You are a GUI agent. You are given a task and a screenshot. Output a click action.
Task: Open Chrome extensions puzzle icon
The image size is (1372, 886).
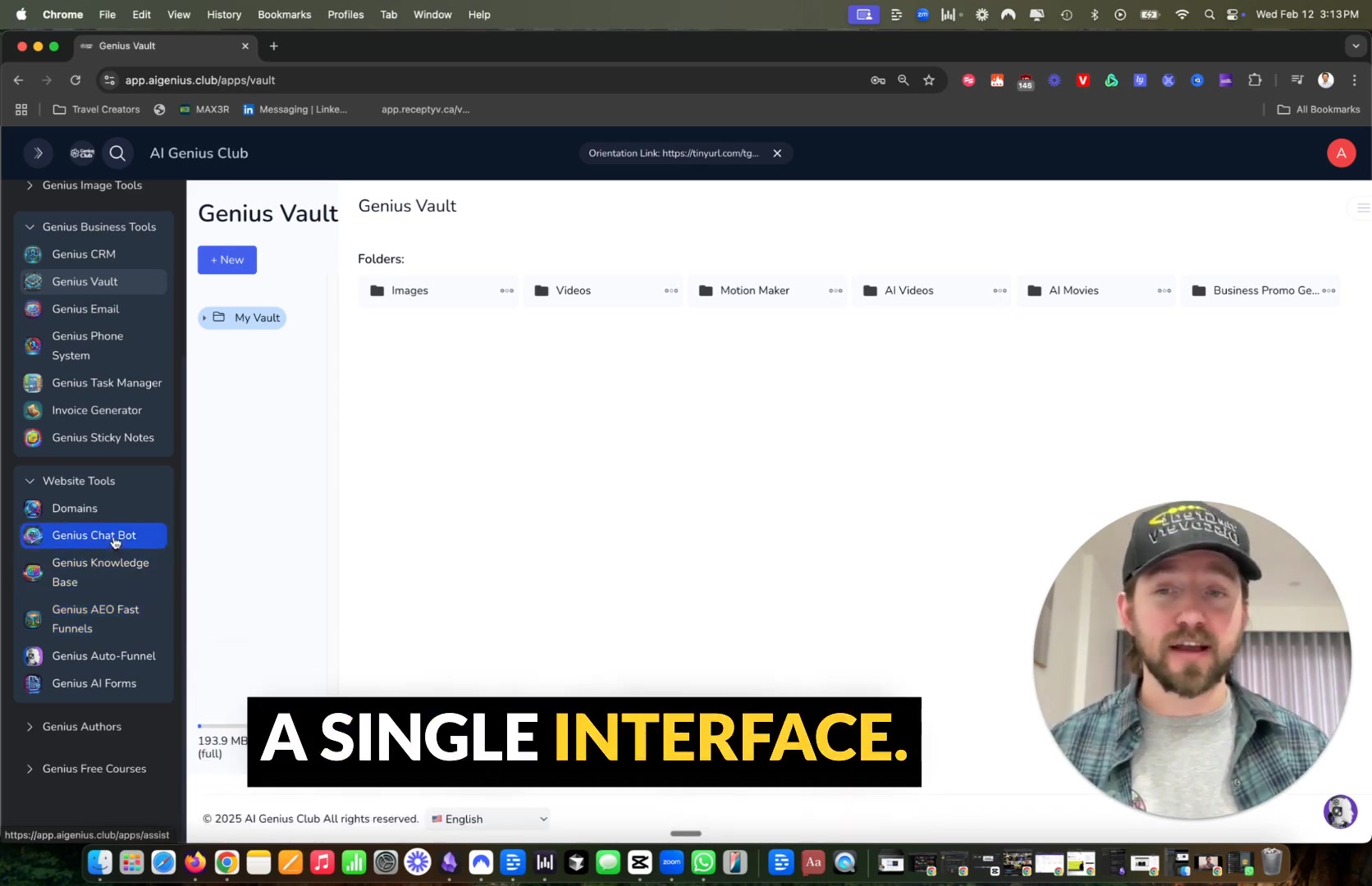[1255, 80]
